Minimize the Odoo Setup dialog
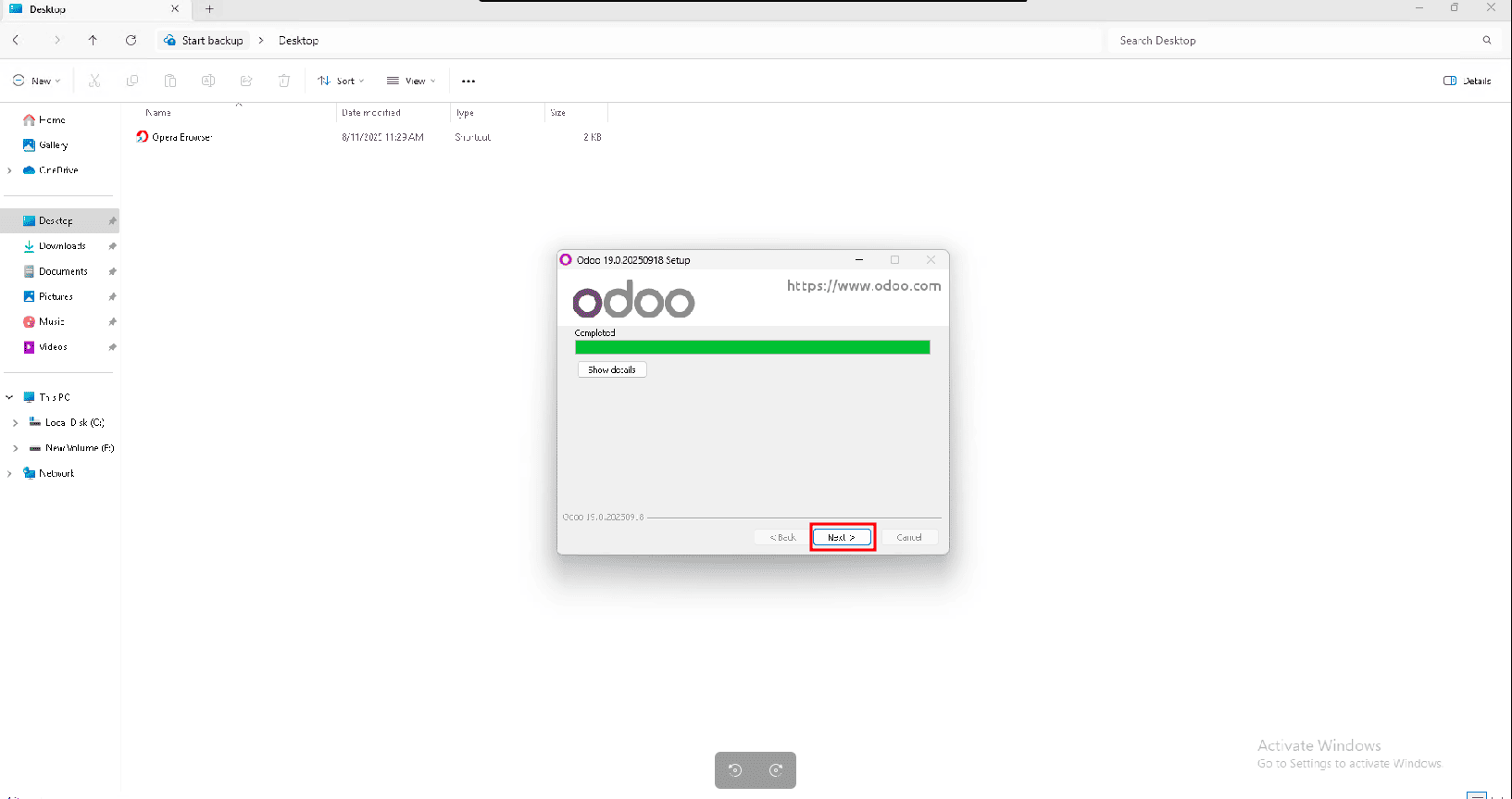Screen dimensions: 1512x799 pyautogui.click(x=859, y=260)
